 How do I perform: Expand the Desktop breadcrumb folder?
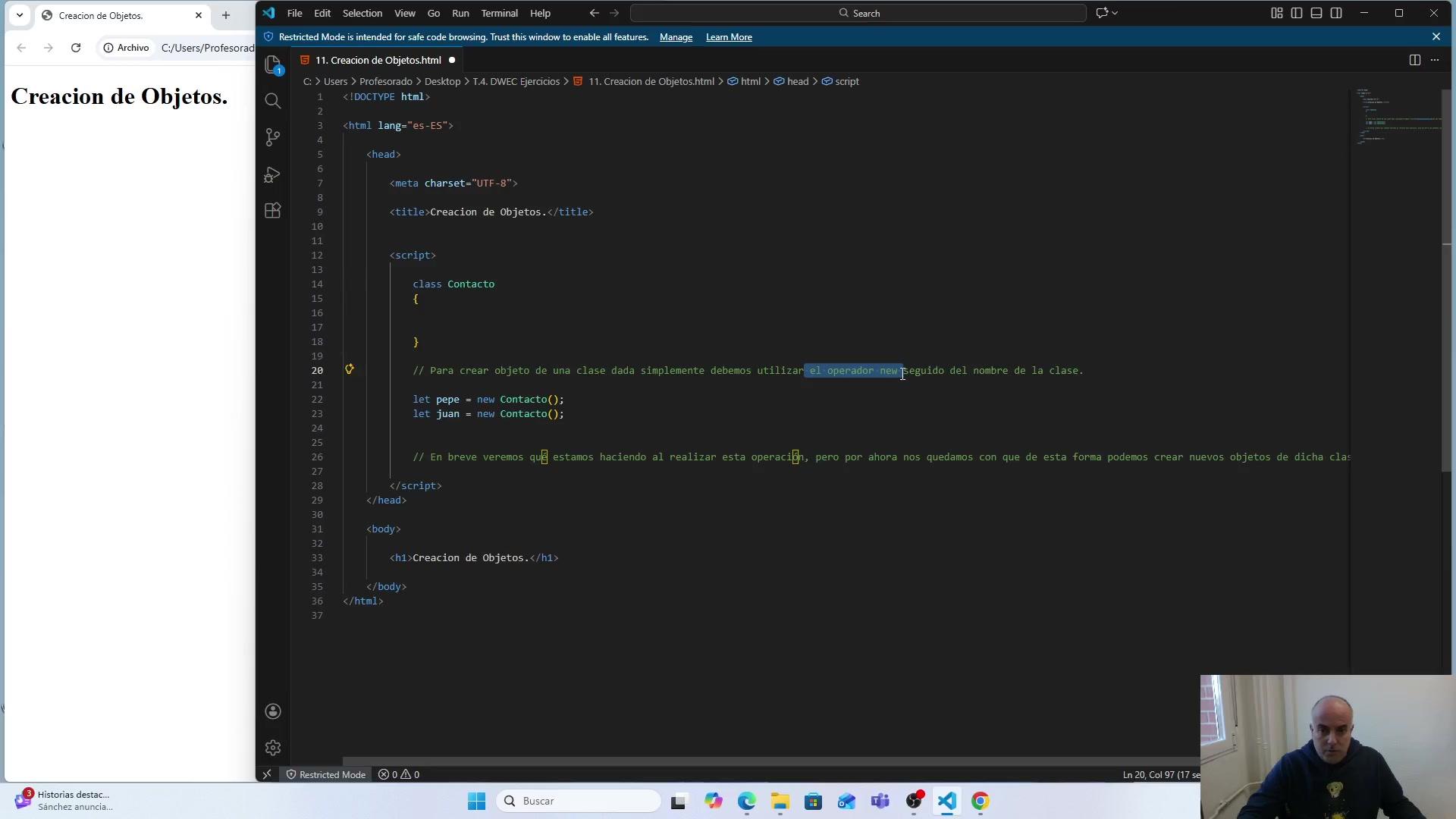pos(442,81)
